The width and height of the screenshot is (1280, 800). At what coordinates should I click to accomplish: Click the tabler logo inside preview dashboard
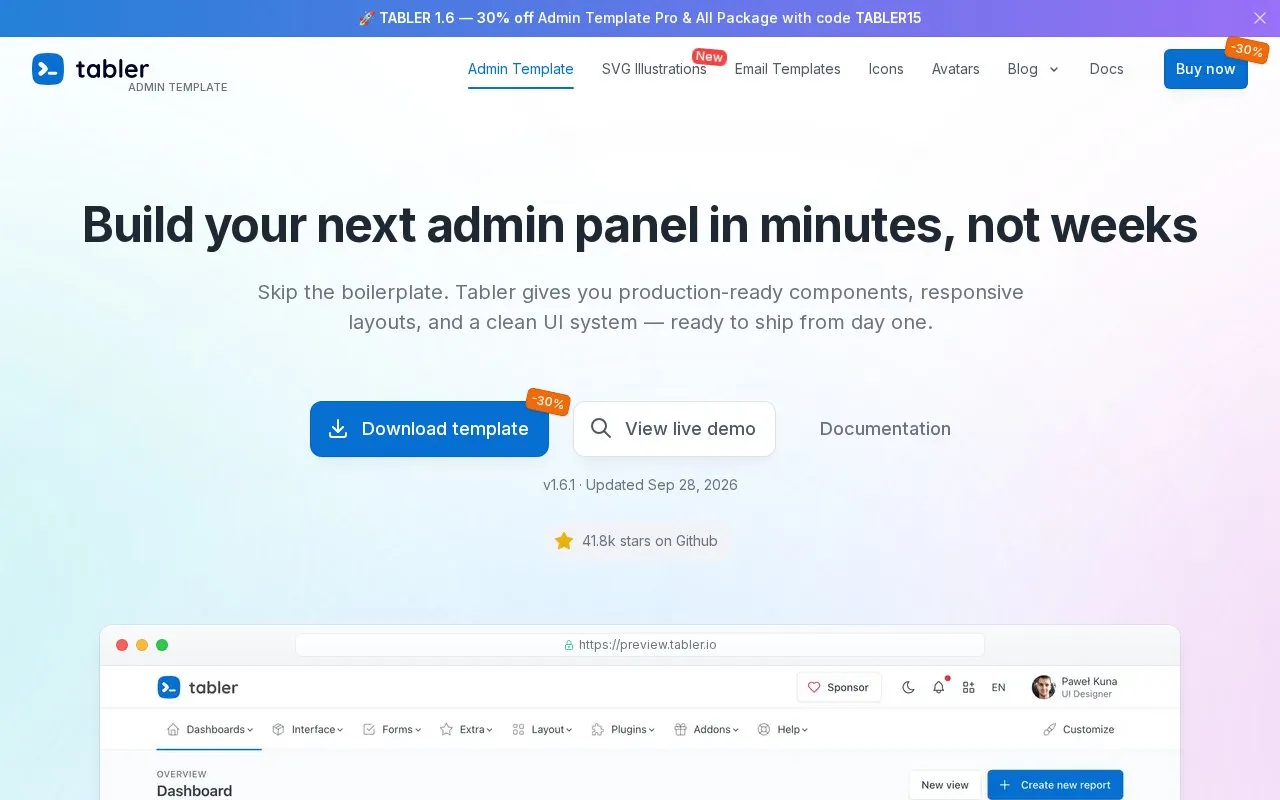[x=198, y=687]
